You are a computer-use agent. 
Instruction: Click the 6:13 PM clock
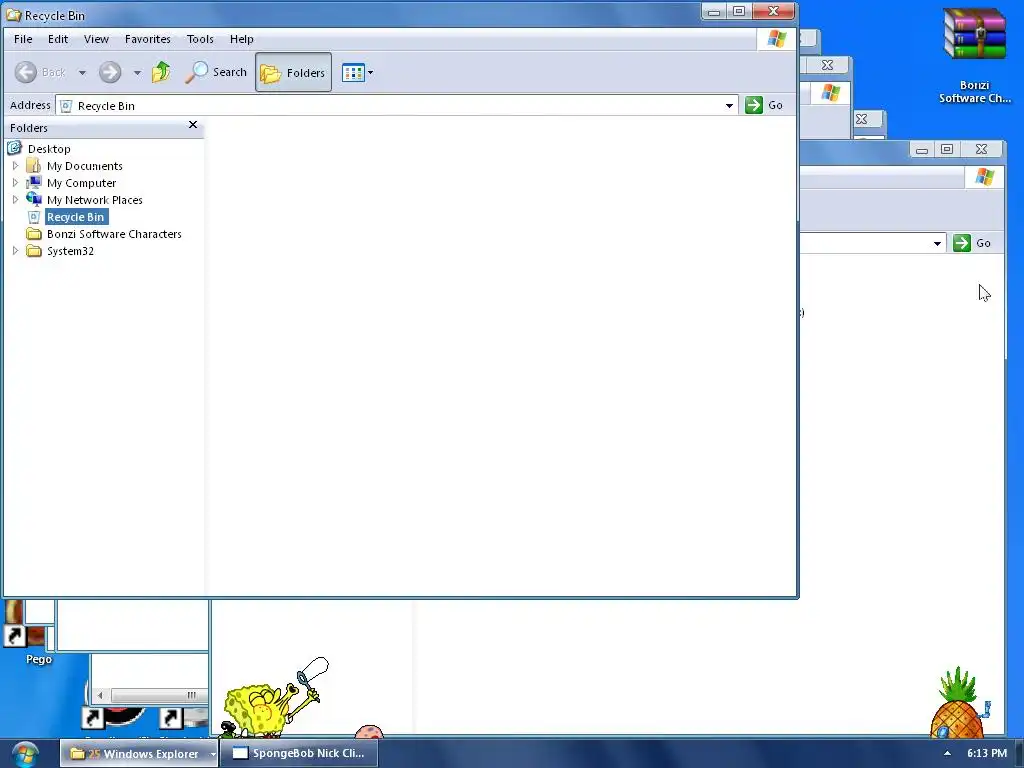click(987, 753)
